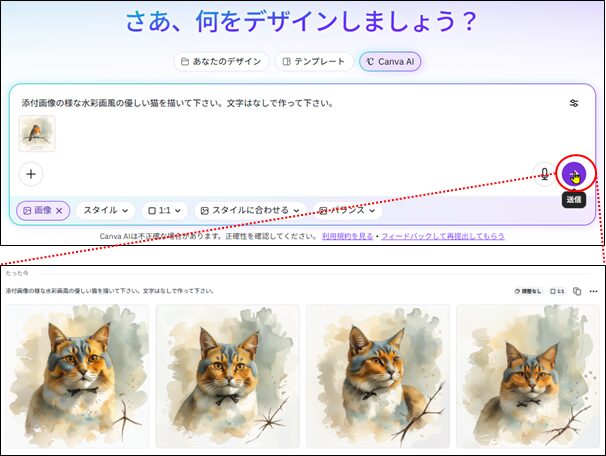The height and width of the screenshot is (456, 606).
Task: Remove the 画像 chip with its X
Action: pos(59,211)
